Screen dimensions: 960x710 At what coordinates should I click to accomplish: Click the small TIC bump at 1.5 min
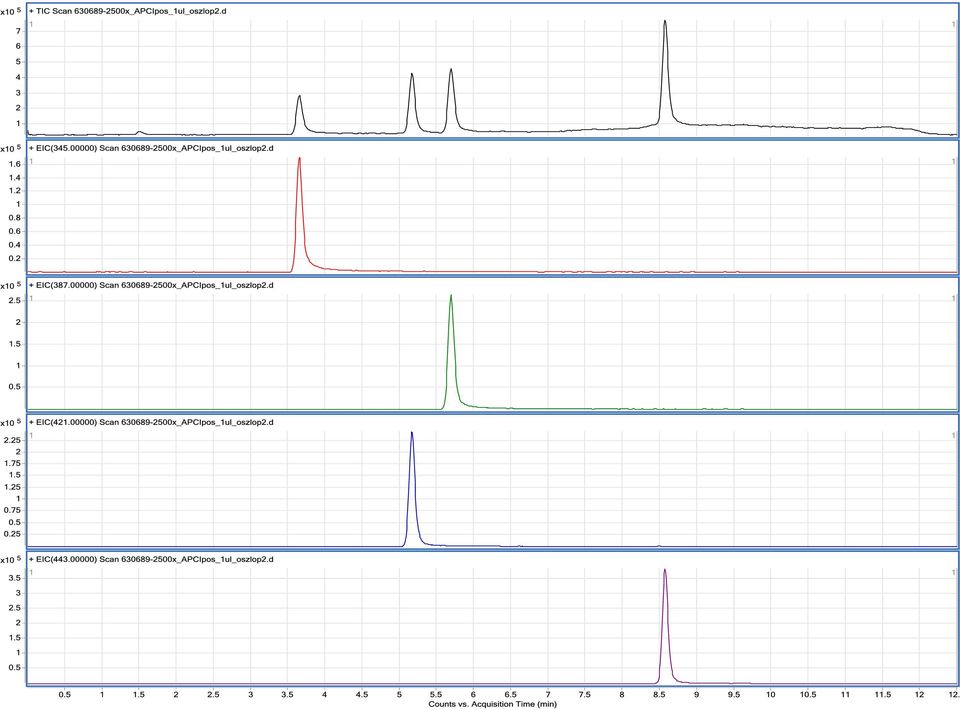140,132
